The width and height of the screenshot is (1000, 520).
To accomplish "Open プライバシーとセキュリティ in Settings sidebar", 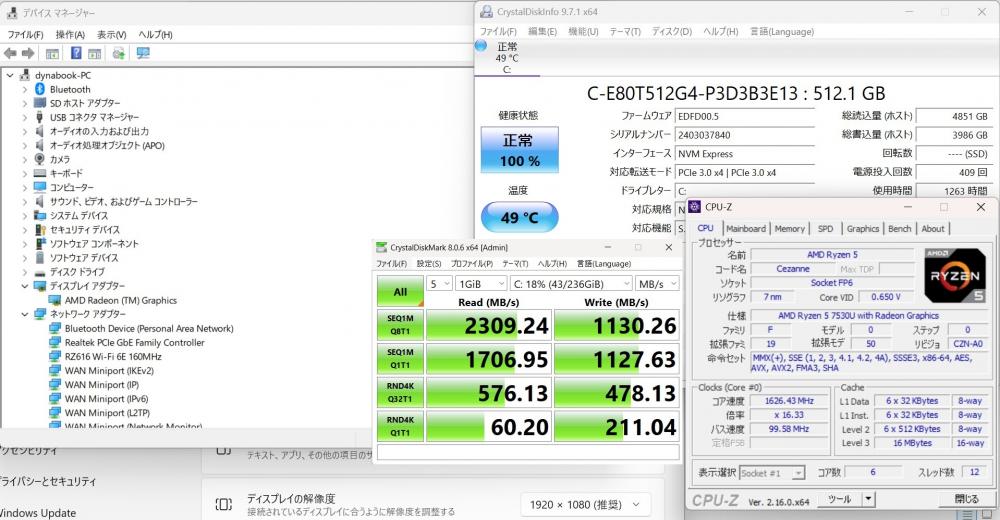I will (47, 482).
